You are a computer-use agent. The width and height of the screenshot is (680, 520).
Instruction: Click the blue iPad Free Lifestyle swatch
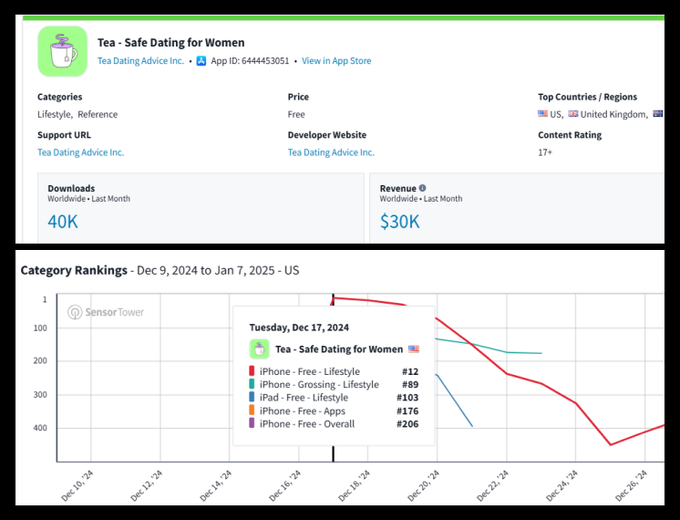[x=252, y=398]
